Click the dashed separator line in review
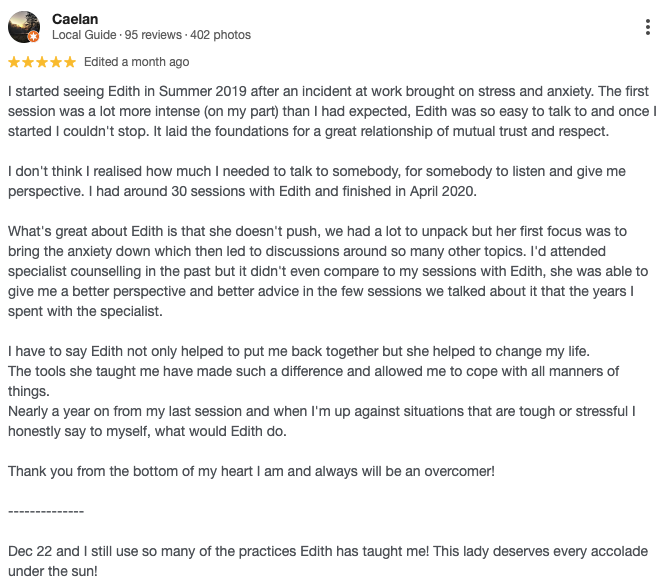Viewport: 664px width, 585px height. click(46, 511)
